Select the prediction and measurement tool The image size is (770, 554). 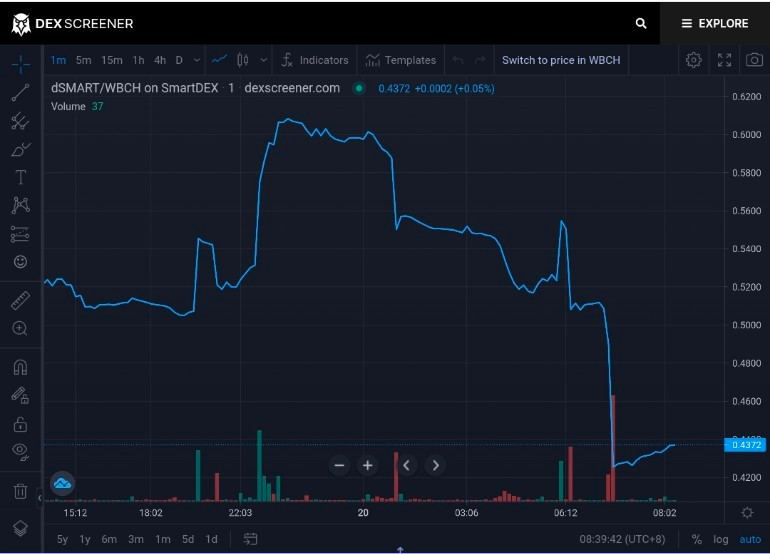[21, 234]
